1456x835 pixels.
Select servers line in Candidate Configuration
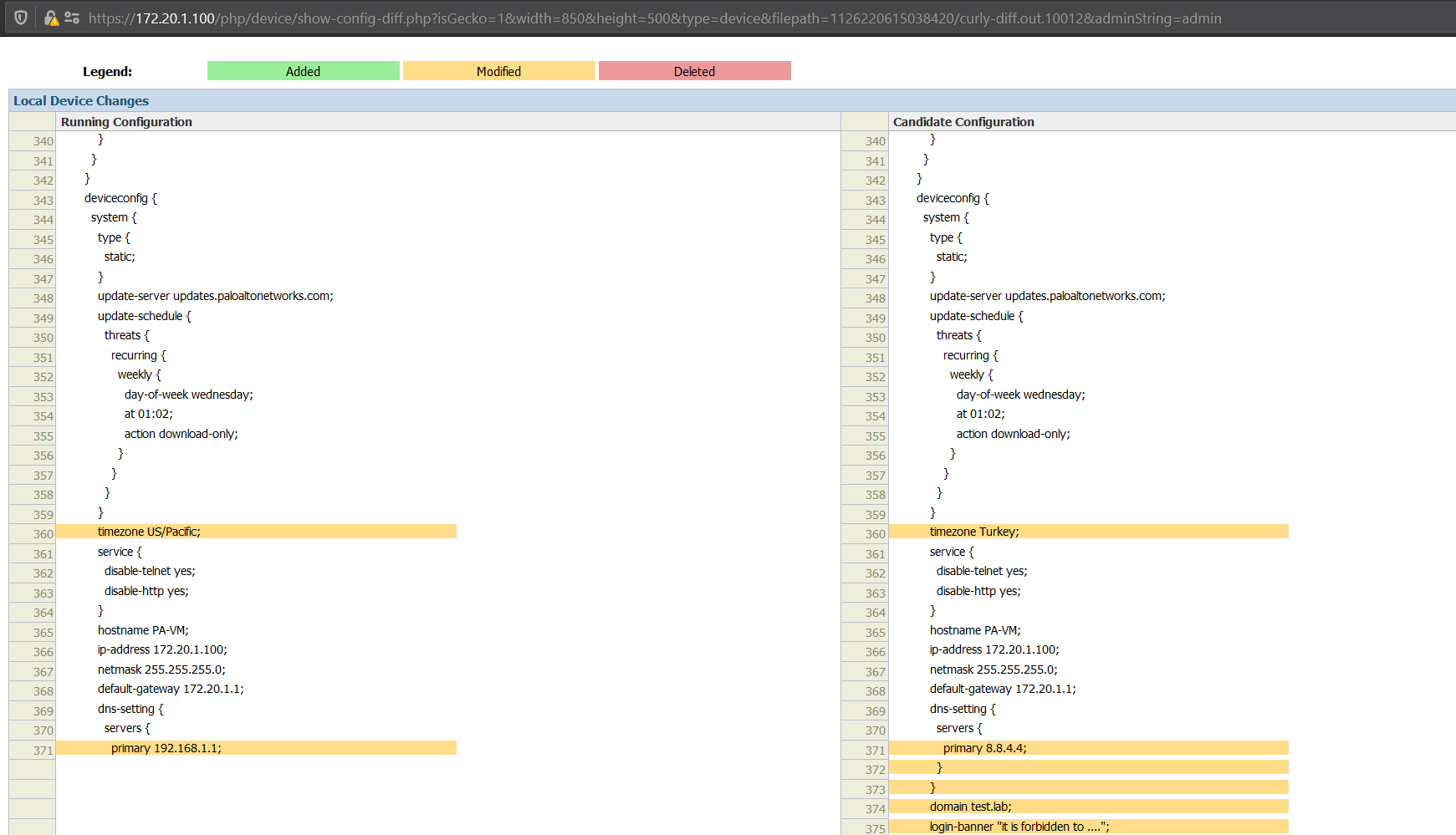959,728
